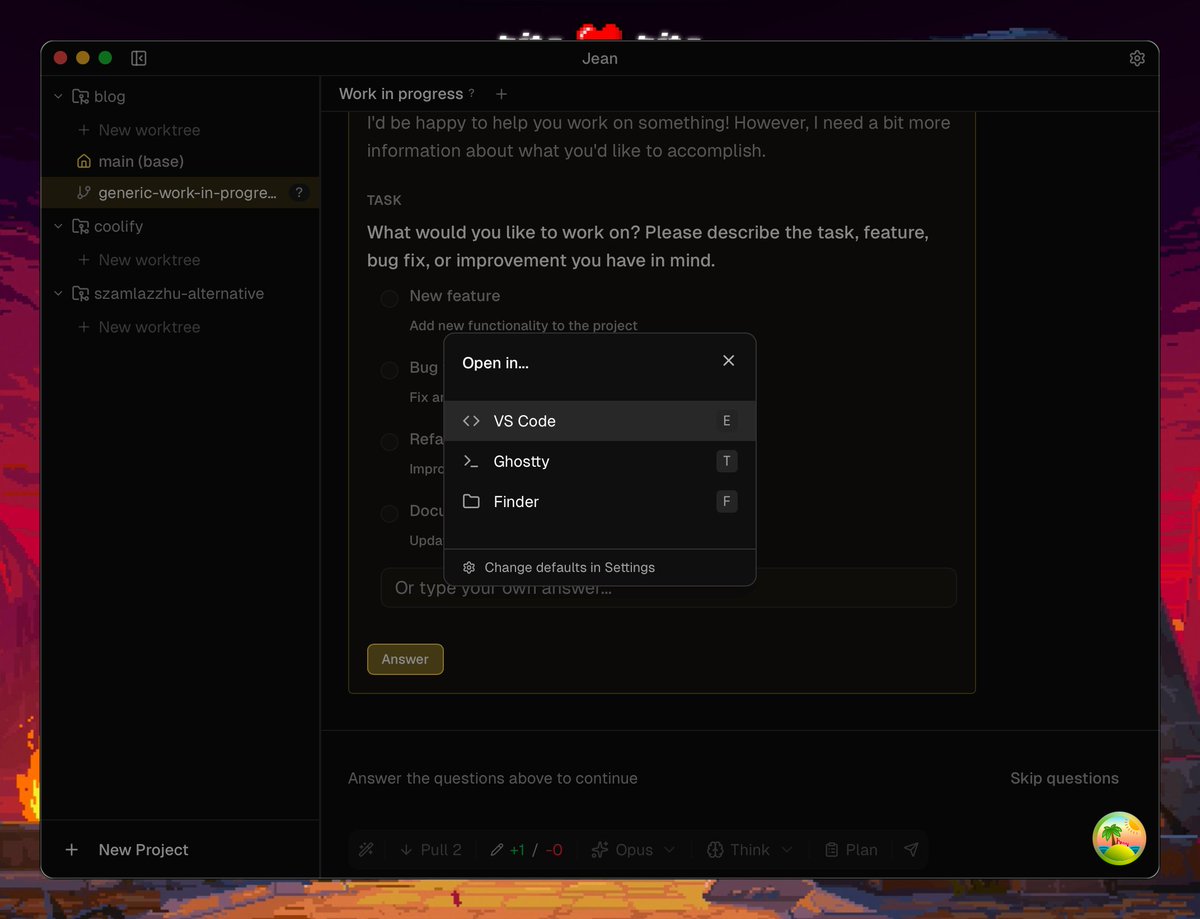Click the question mark next to Work in progress
Screen dimensions: 1200x919
point(472,93)
